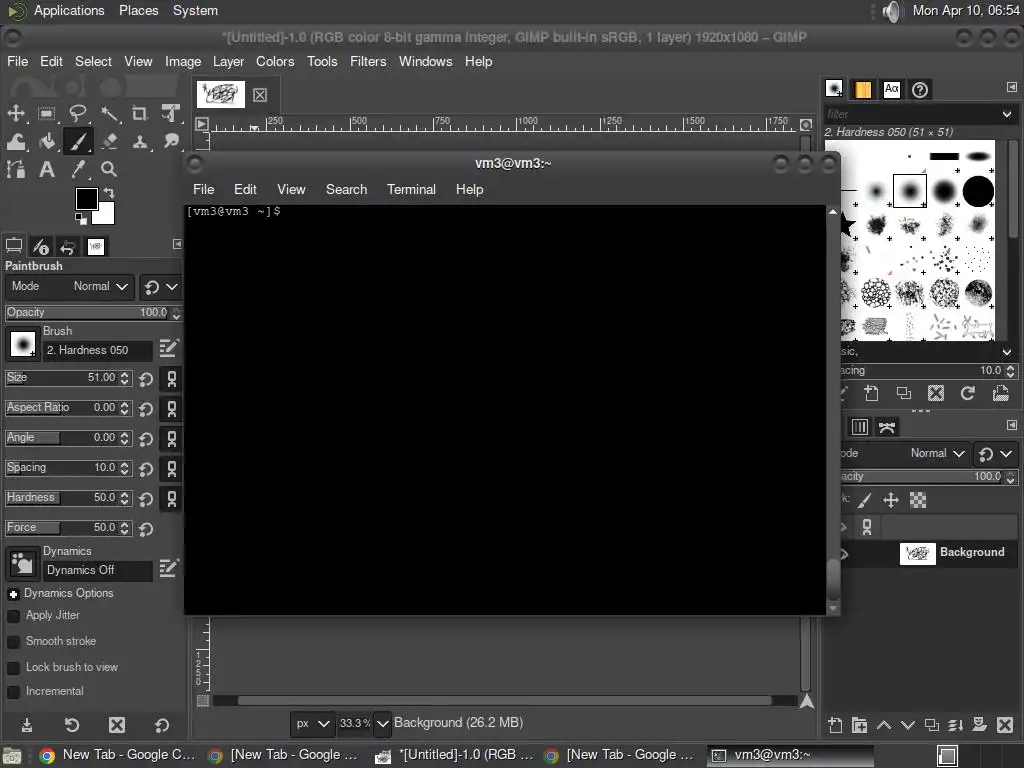The width and height of the screenshot is (1024, 768).
Task: Delete tool preset at bottom of options
Action: [117, 725]
